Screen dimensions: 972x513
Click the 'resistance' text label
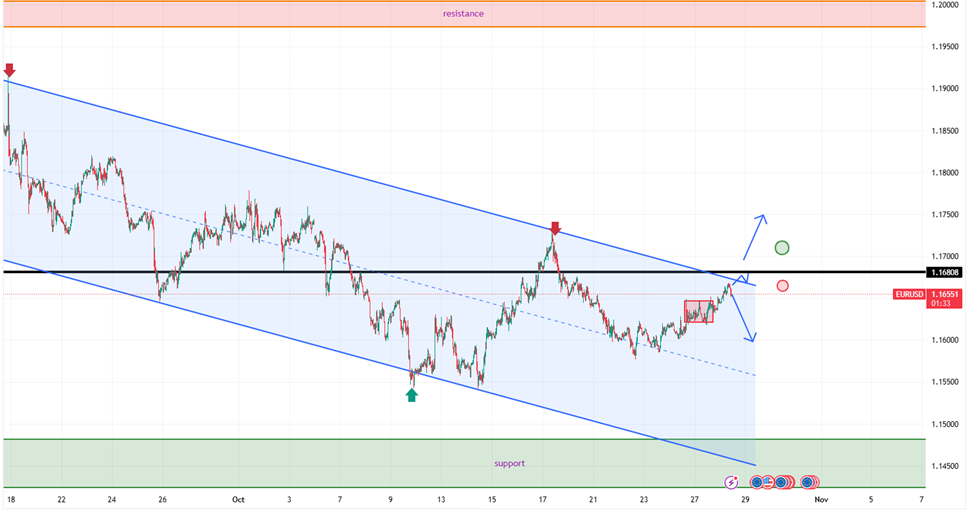(463, 14)
